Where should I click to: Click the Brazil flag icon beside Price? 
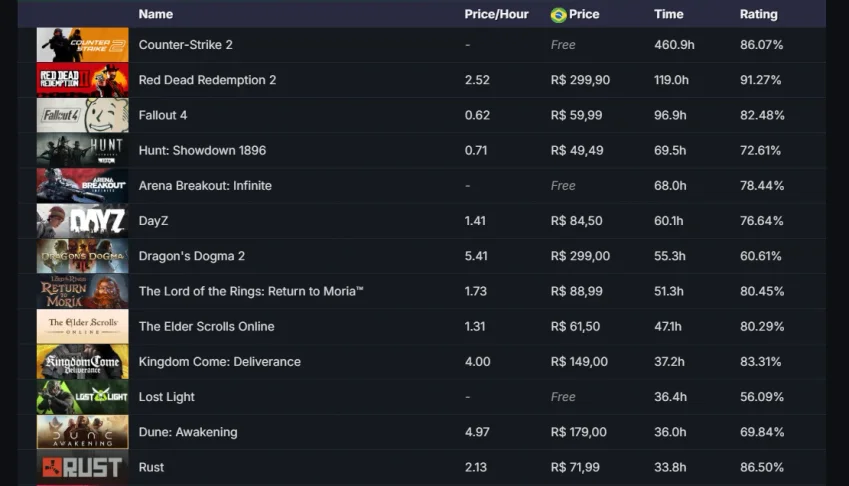[x=558, y=15]
